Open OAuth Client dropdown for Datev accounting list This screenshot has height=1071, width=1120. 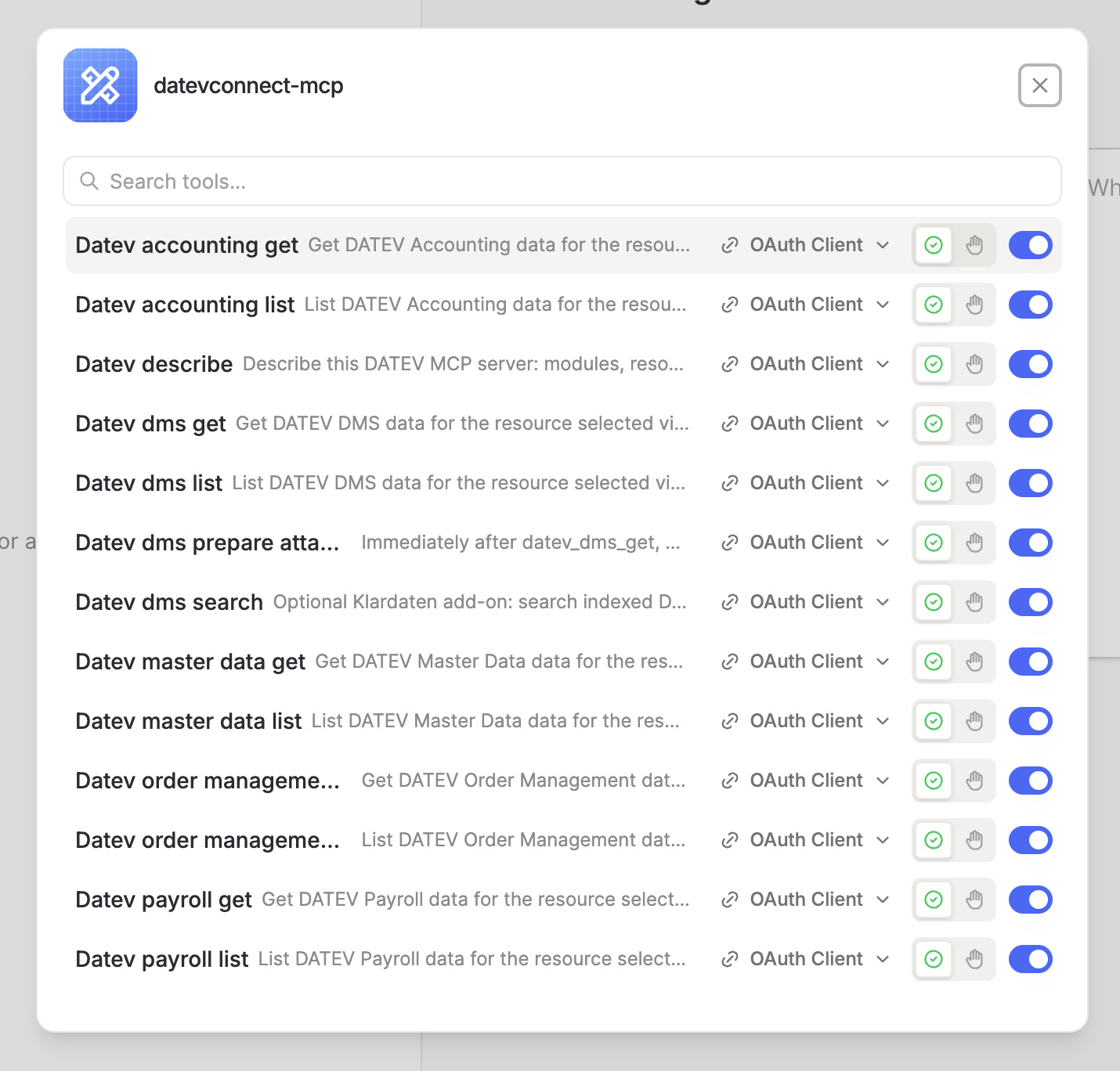[806, 305]
